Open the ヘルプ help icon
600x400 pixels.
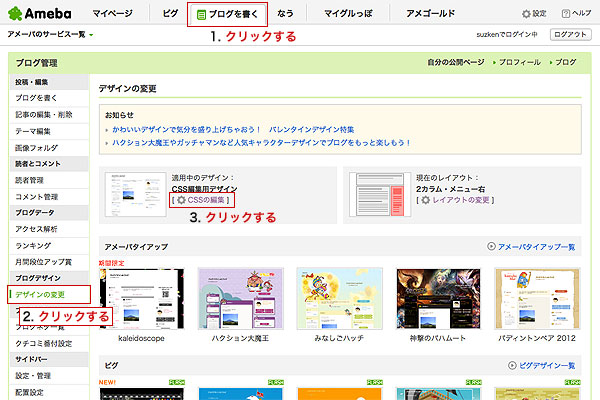coord(574,14)
